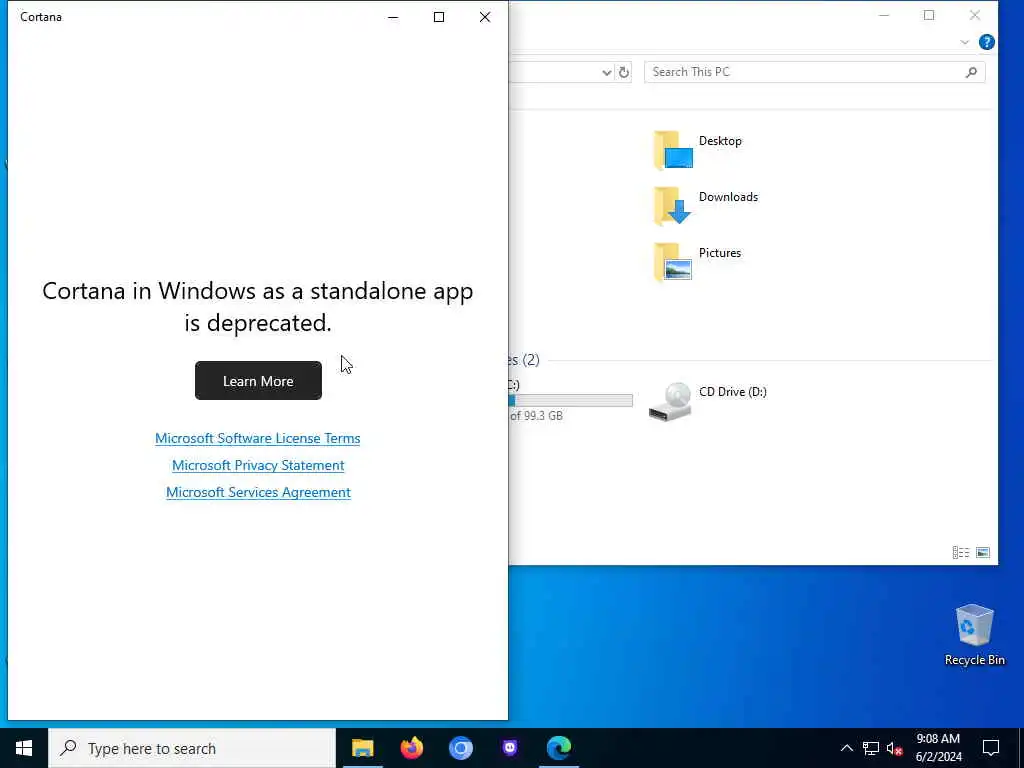Open the purple app icon in taskbar
This screenshot has width=1024, height=768.
(x=510, y=748)
